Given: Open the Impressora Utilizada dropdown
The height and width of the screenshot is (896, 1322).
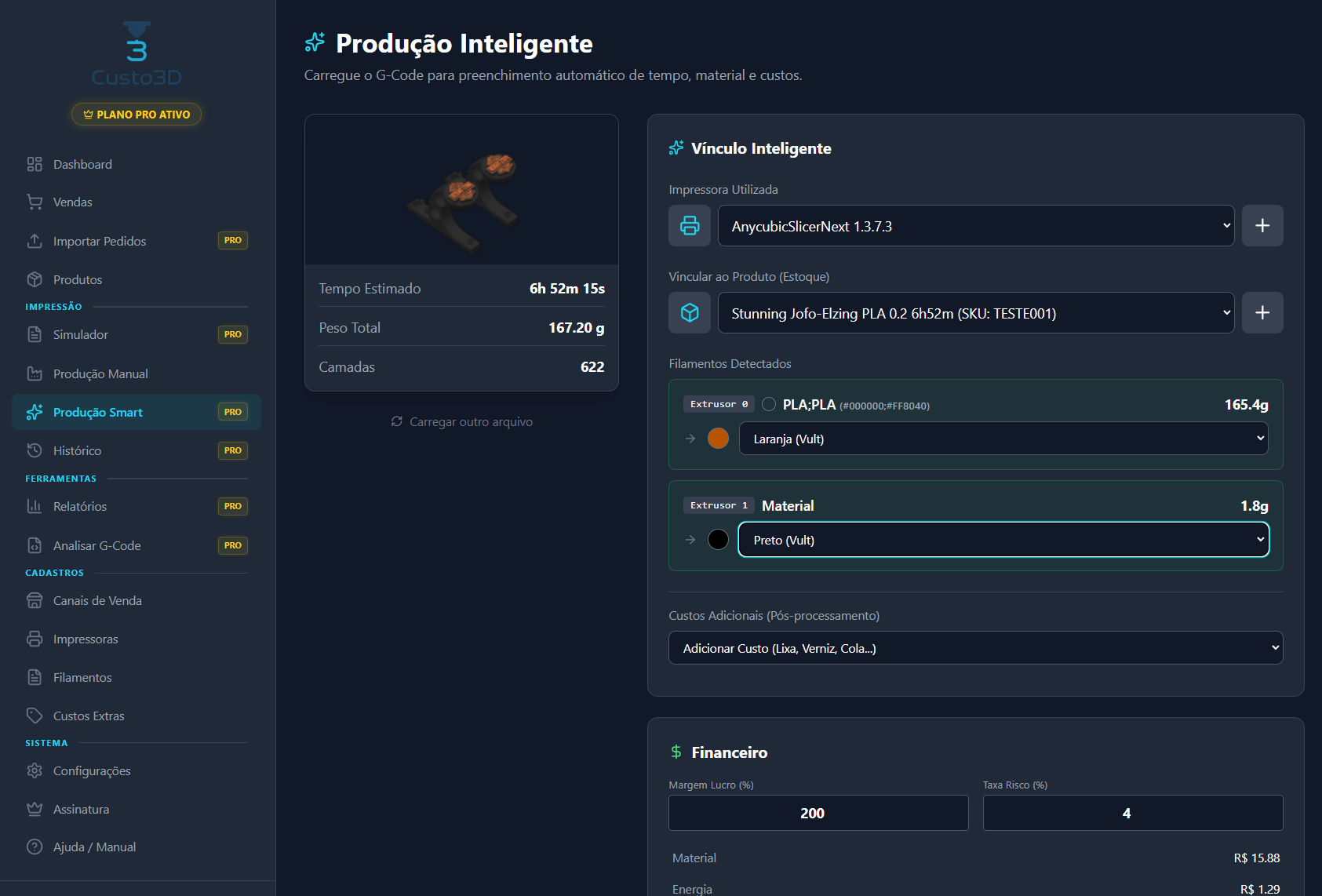Looking at the screenshot, I should click(975, 226).
